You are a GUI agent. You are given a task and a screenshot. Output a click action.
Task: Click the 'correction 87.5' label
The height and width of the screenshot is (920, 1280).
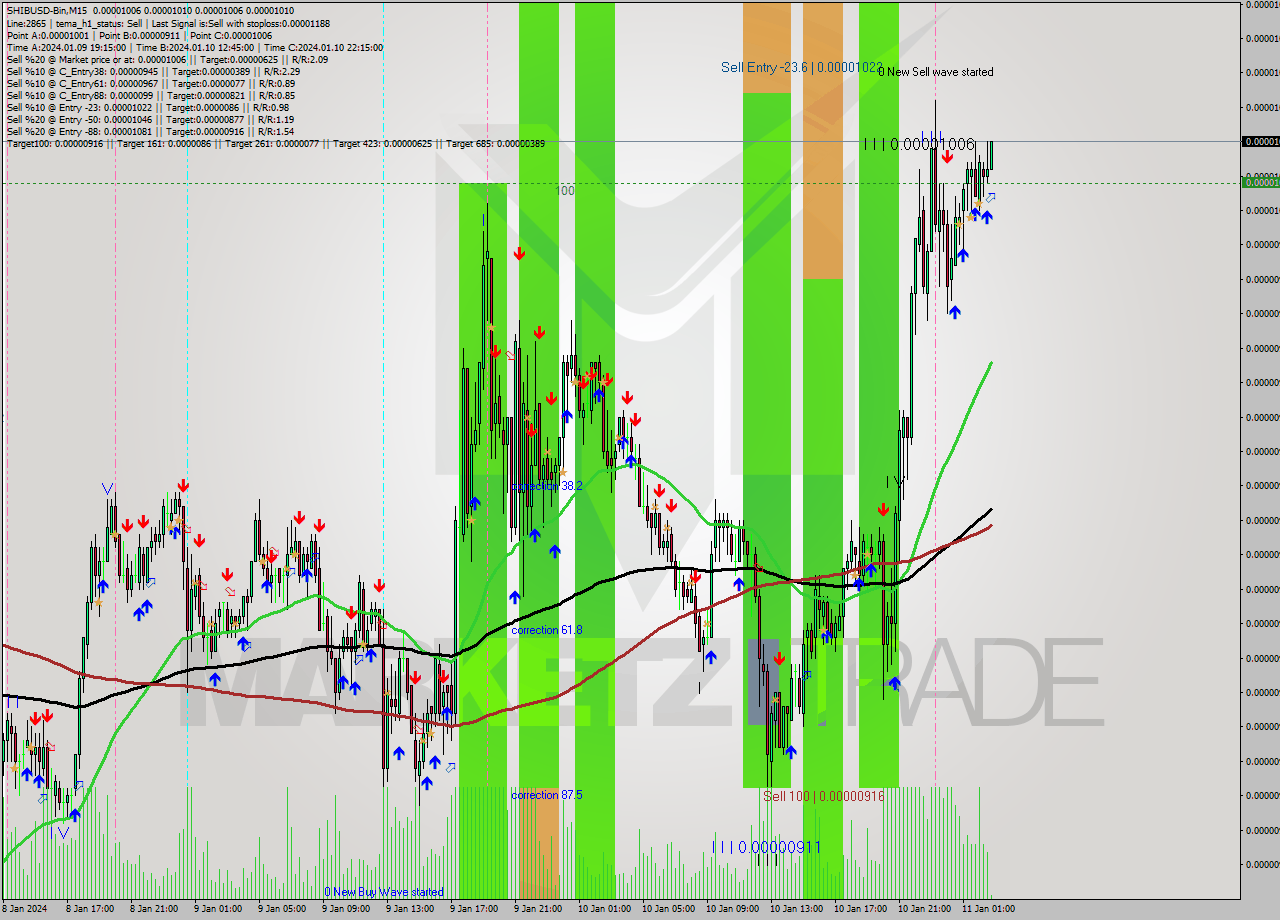click(547, 795)
